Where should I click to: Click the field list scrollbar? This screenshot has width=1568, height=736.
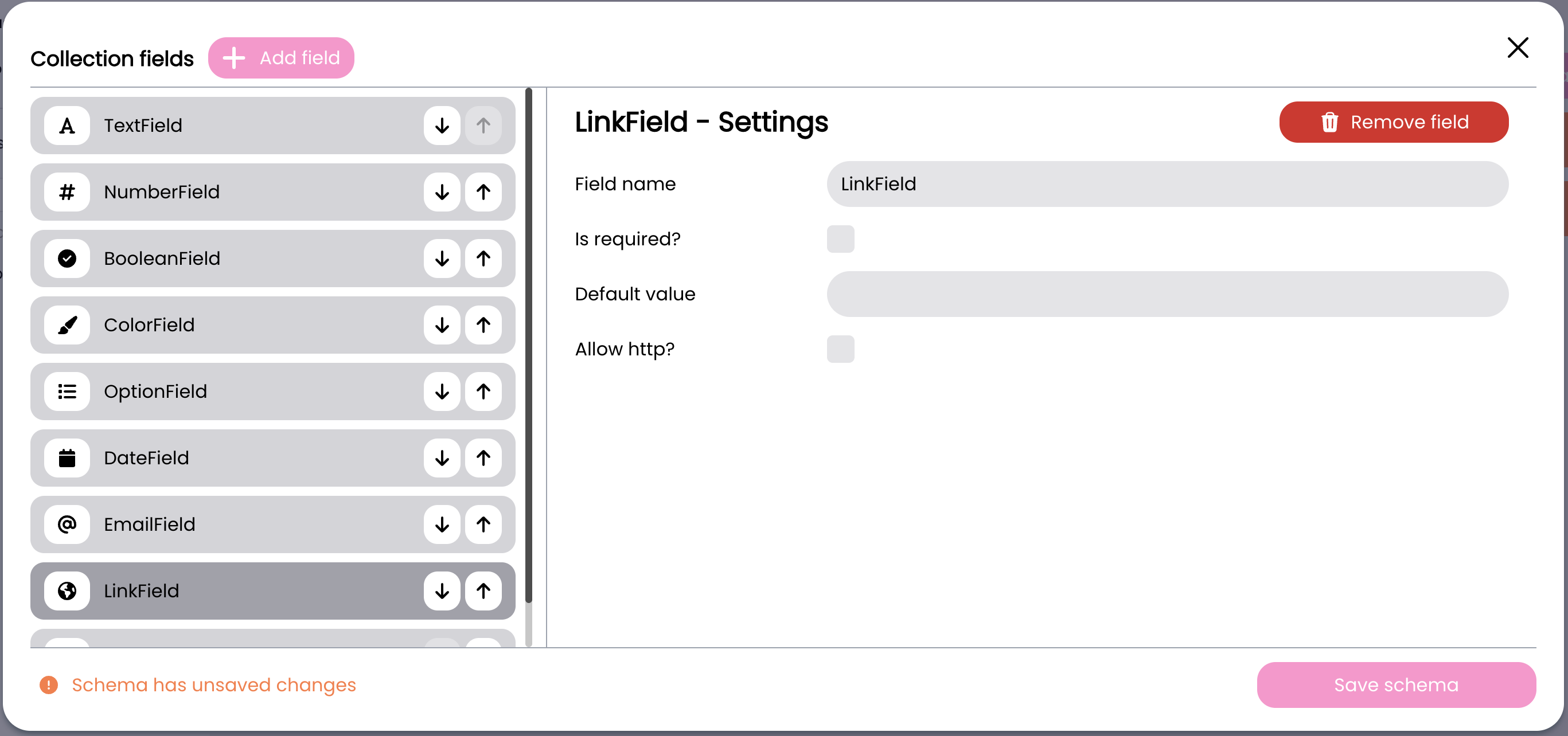point(528,347)
